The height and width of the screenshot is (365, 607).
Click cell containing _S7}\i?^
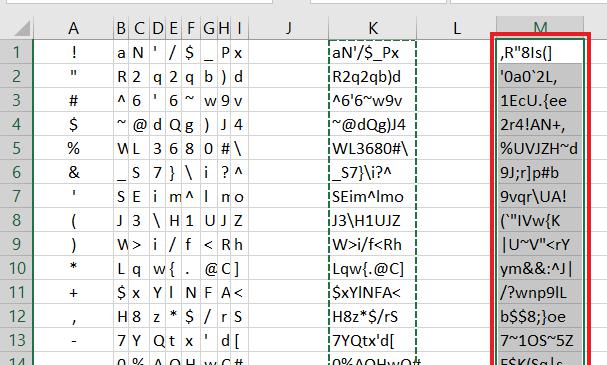pyautogui.click(x=372, y=172)
